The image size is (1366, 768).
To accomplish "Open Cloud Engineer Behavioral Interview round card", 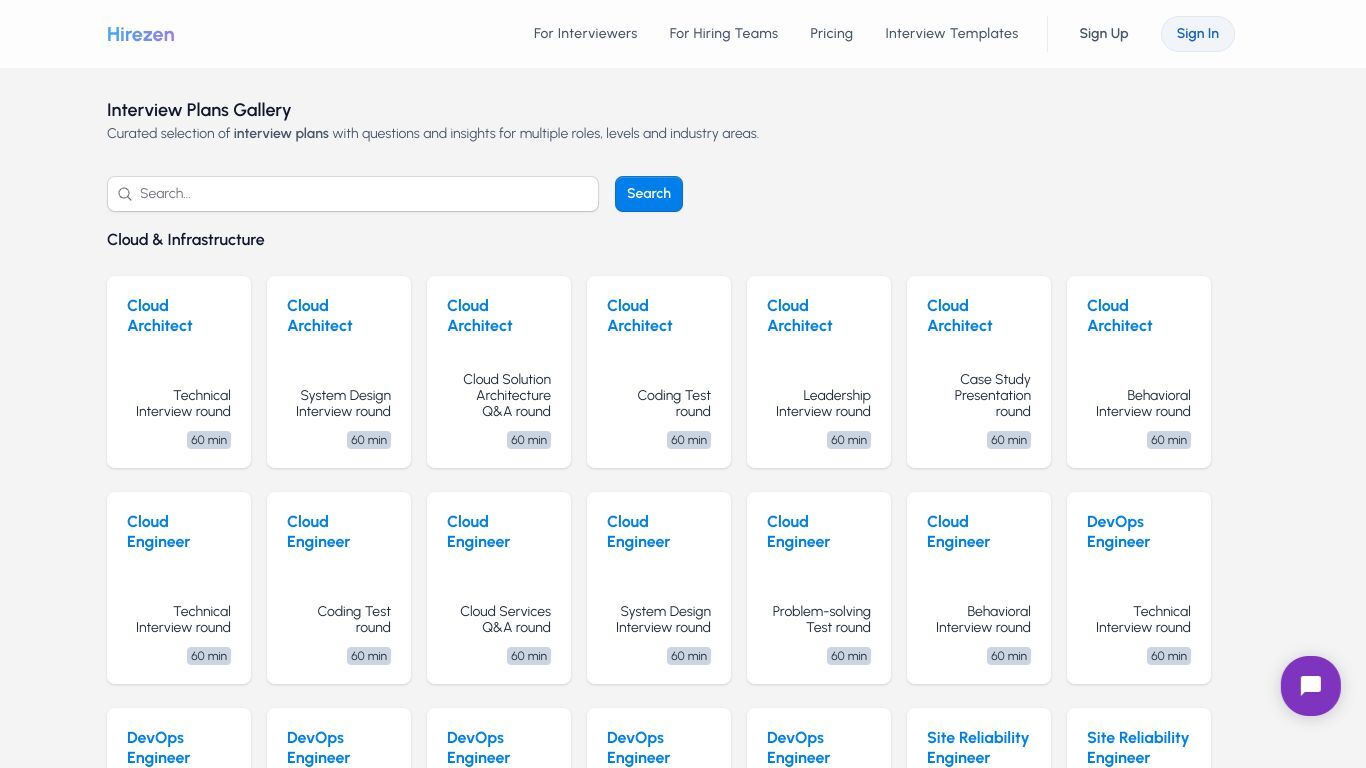I will click(x=979, y=588).
